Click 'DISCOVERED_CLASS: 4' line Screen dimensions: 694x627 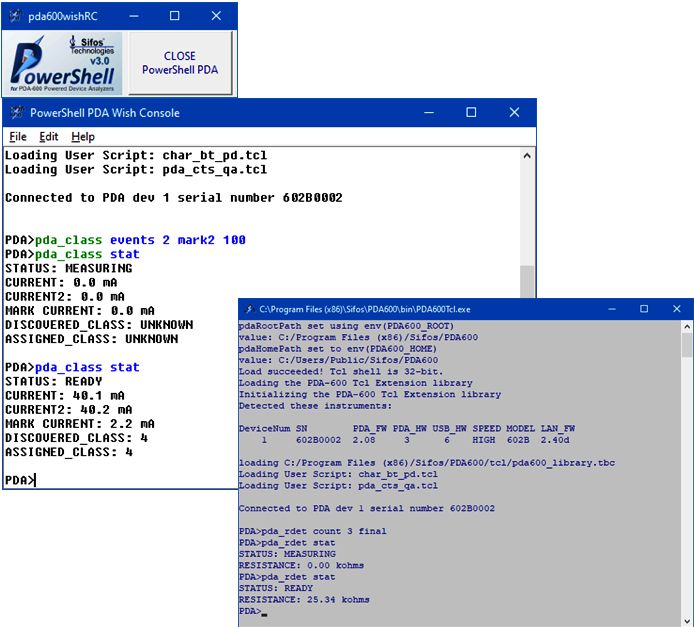(x=76, y=438)
